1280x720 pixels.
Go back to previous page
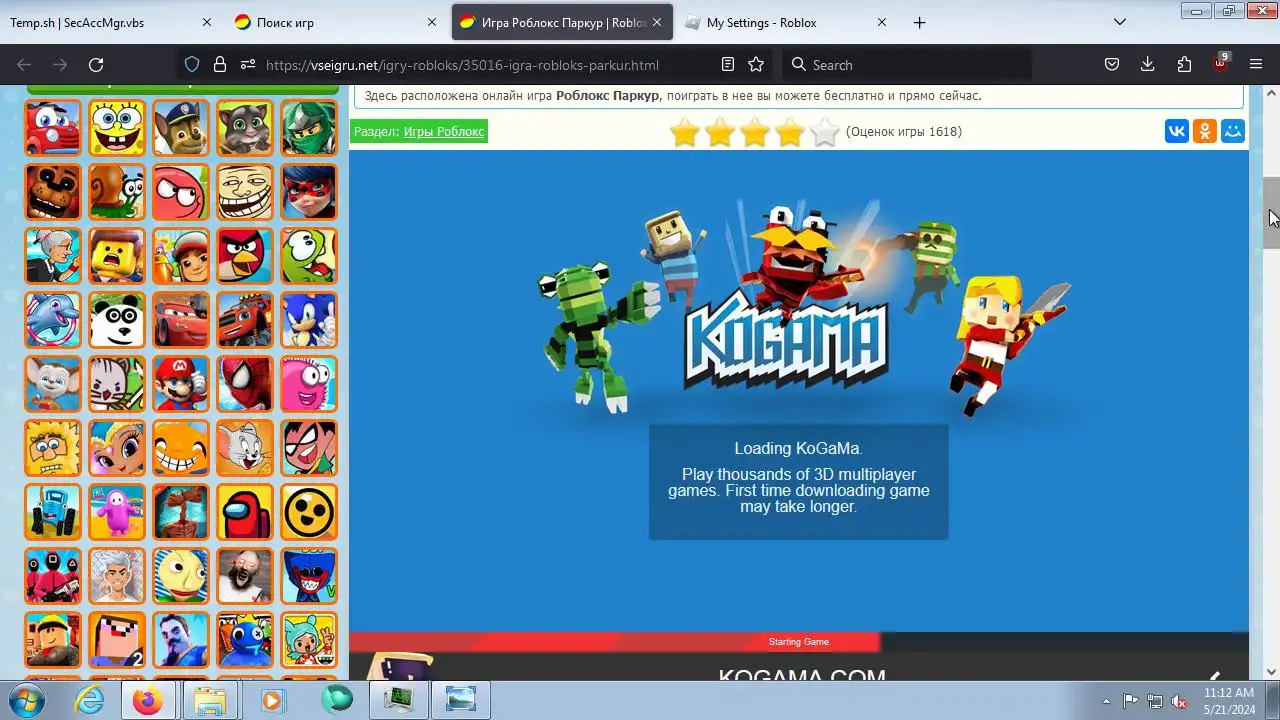tap(24, 65)
